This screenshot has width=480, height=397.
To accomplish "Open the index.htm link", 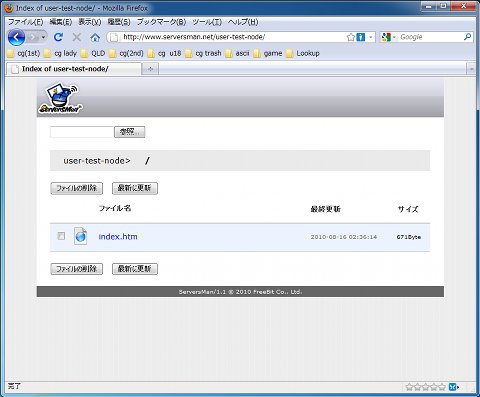I will tap(118, 237).
